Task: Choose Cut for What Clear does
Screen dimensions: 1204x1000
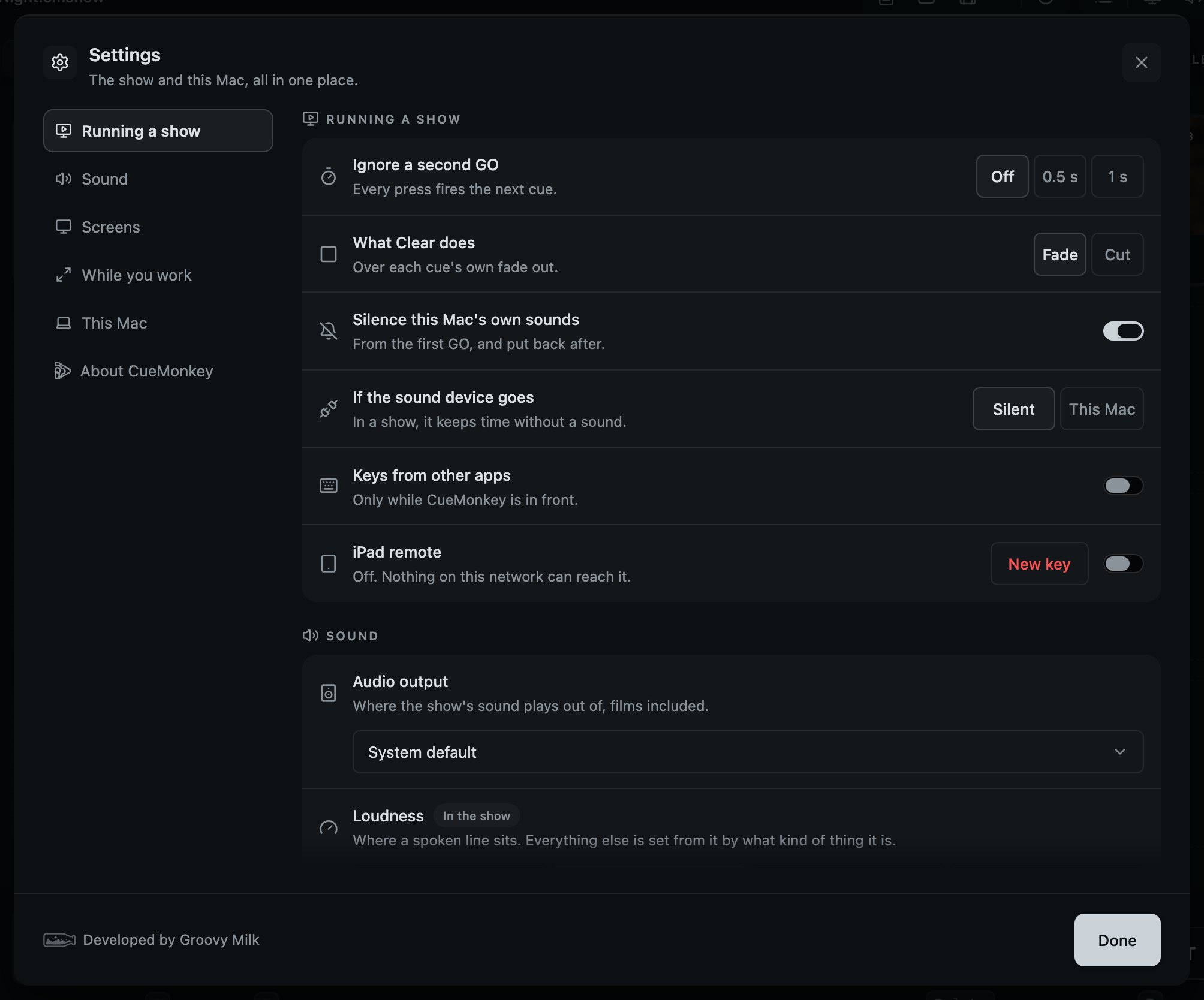Action: click(x=1118, y=254)
